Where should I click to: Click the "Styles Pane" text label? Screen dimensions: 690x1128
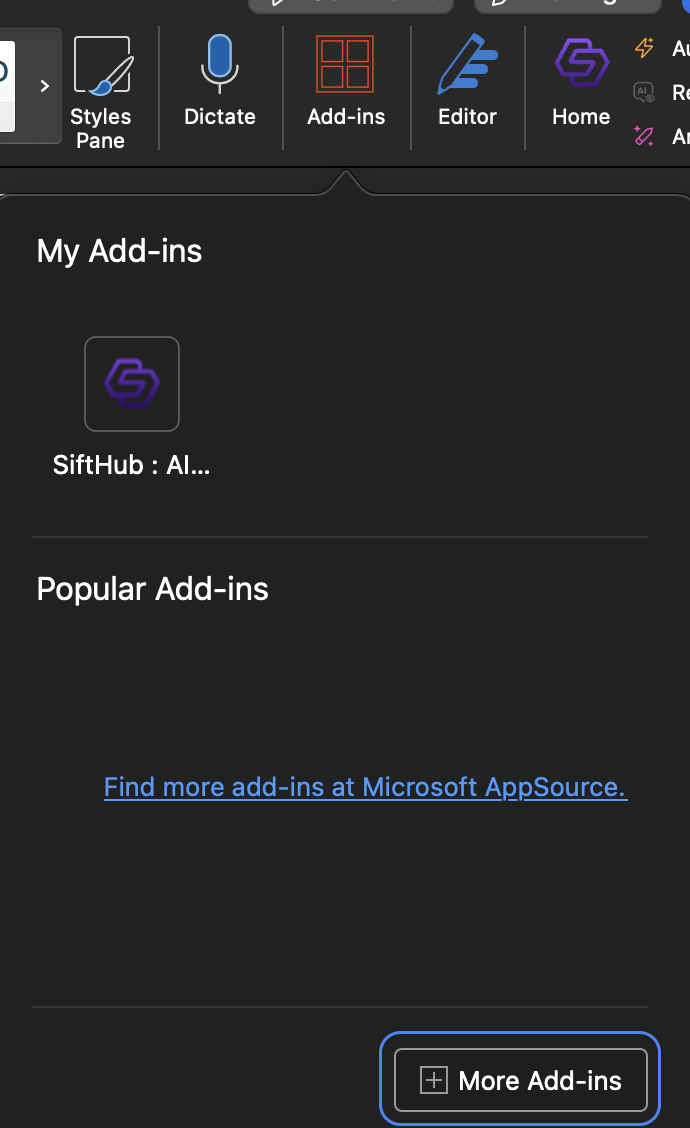[x=101, y=129]
